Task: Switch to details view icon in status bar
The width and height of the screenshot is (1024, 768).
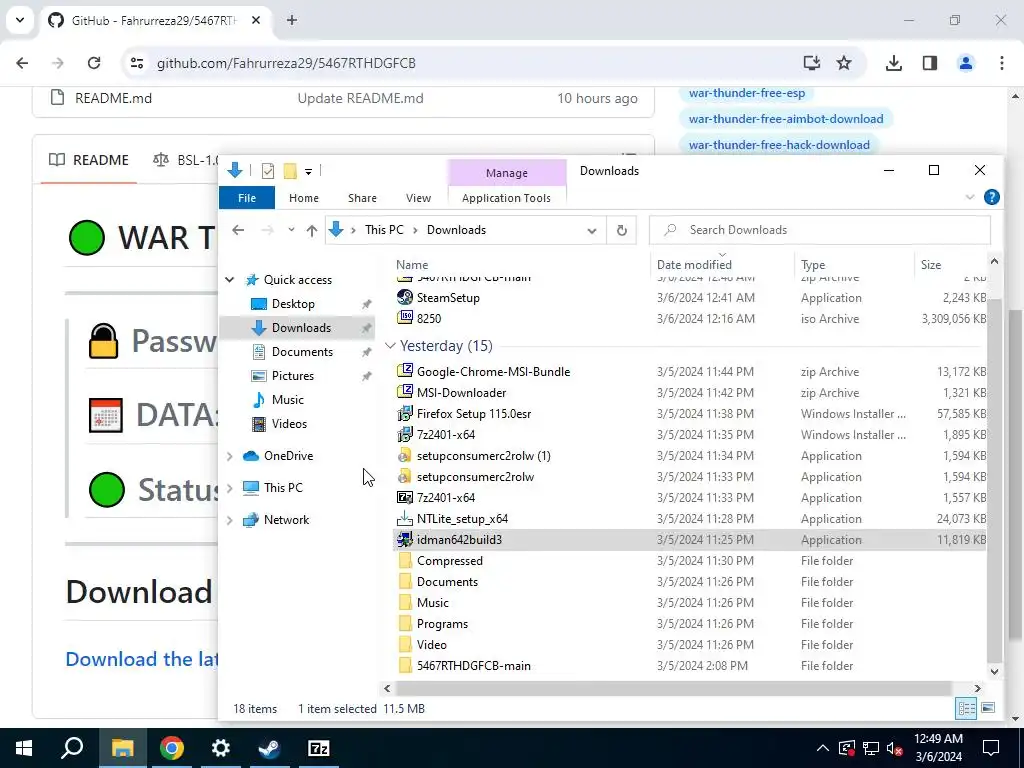Action: (x=967, y=708)
